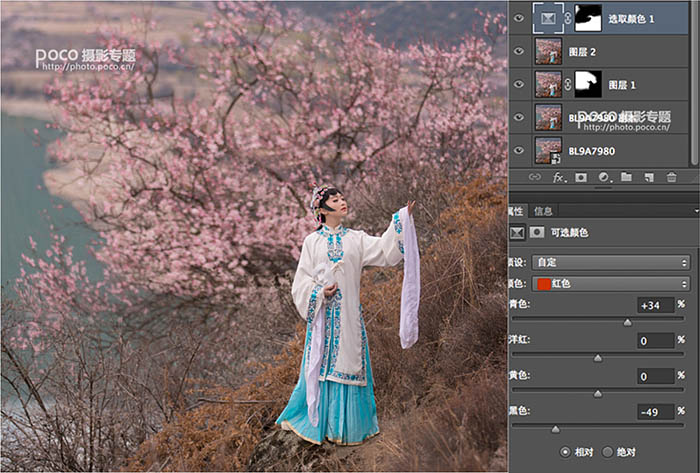Click the 洋红 (Magenta) value field

(655, 341)
